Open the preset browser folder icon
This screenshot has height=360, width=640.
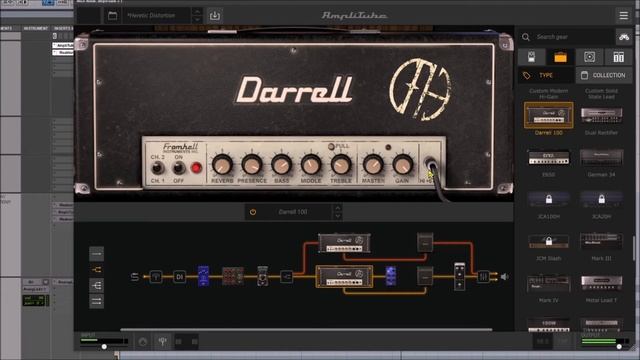[113, 16]
